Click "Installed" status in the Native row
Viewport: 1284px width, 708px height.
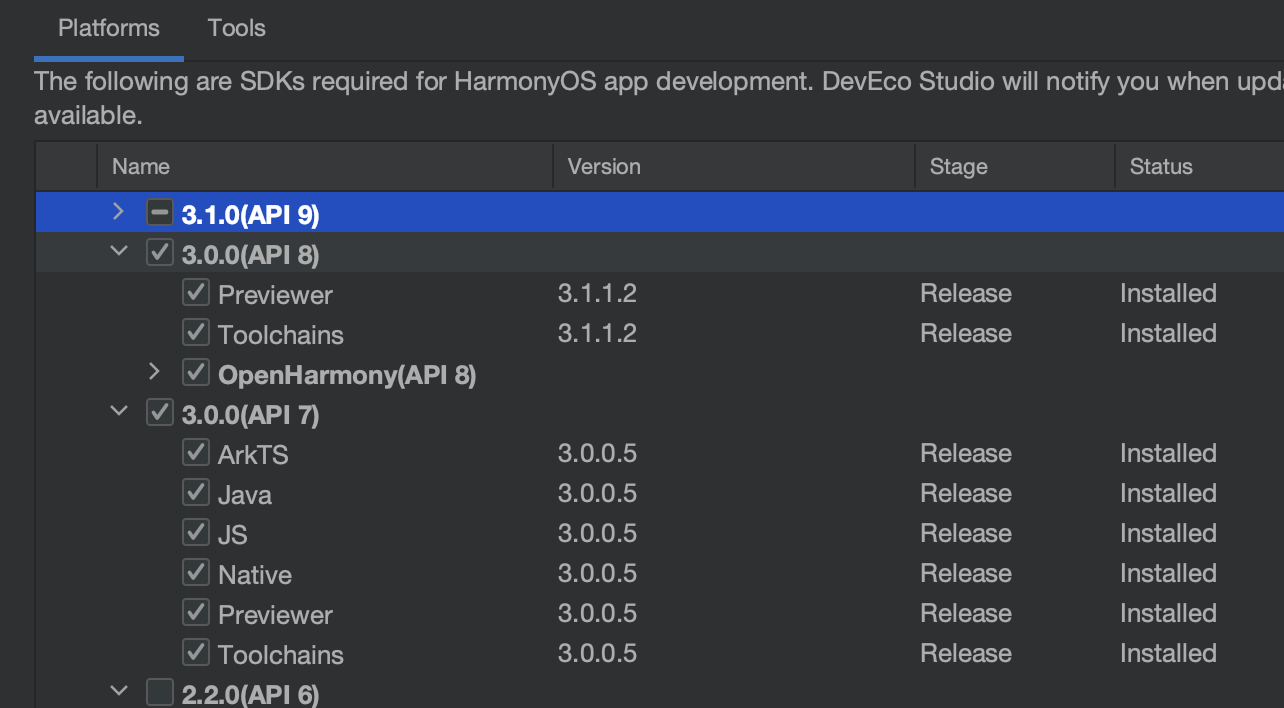click(1168, 573)
